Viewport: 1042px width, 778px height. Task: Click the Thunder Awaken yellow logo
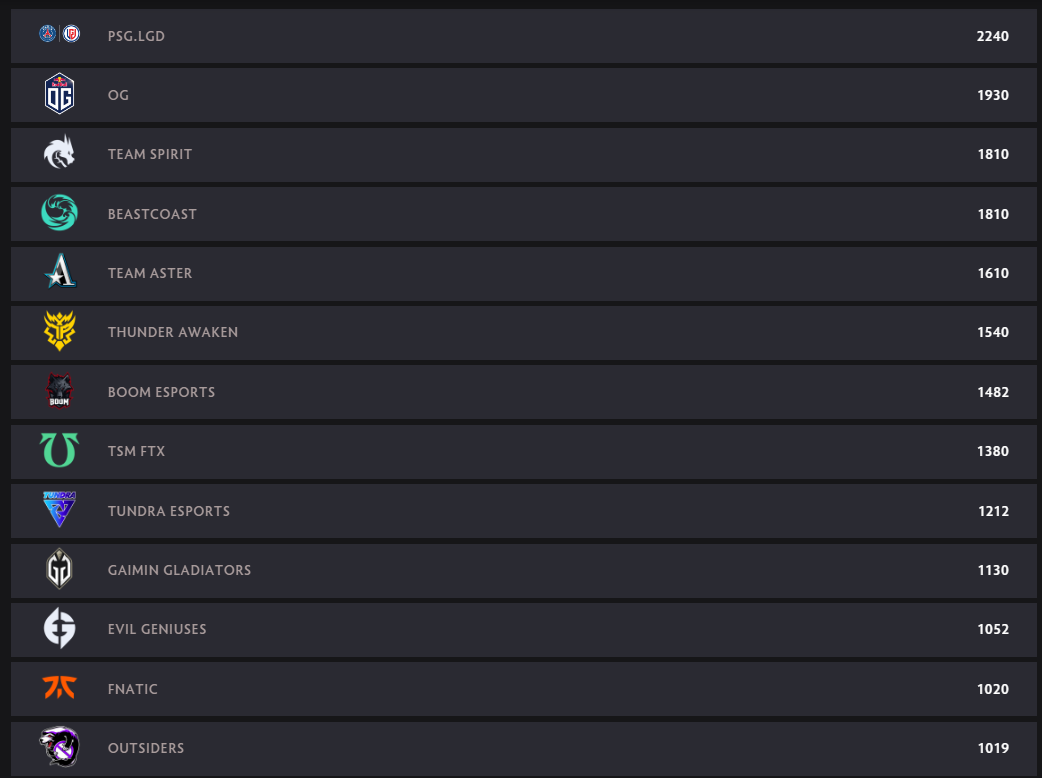pos(59,331)
